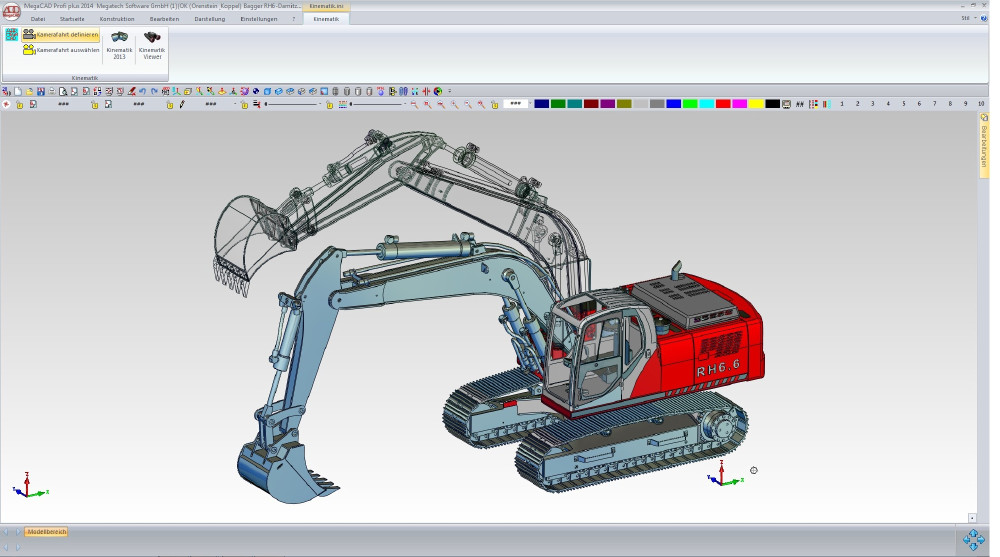Image resolution: width=1000 pixels, height=557 pixels.
Task: Click the red star icon on the attribute bar
Action: (x=6, y=104)
